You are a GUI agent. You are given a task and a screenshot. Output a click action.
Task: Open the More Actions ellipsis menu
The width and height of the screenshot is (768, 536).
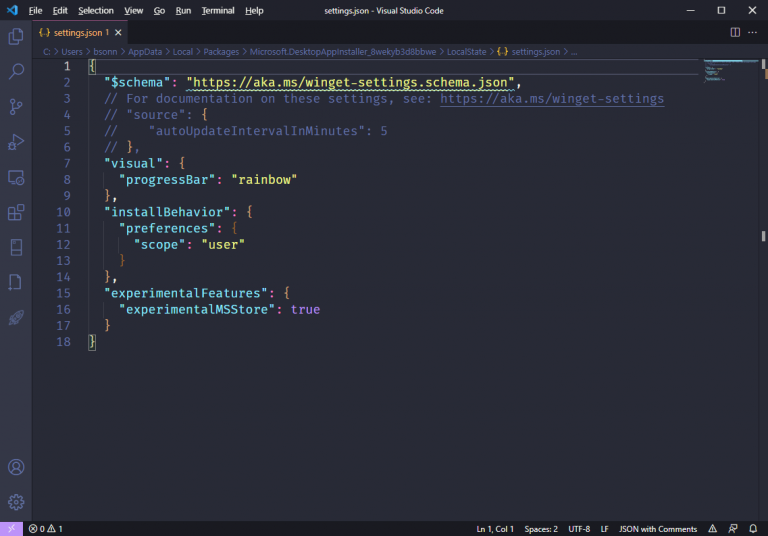click(752, 32)
